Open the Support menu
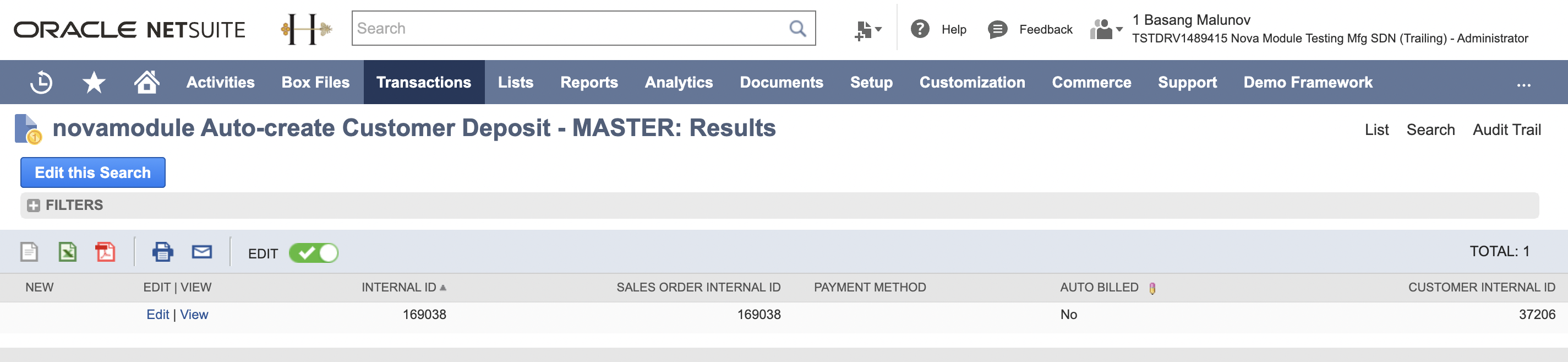 1187,82
